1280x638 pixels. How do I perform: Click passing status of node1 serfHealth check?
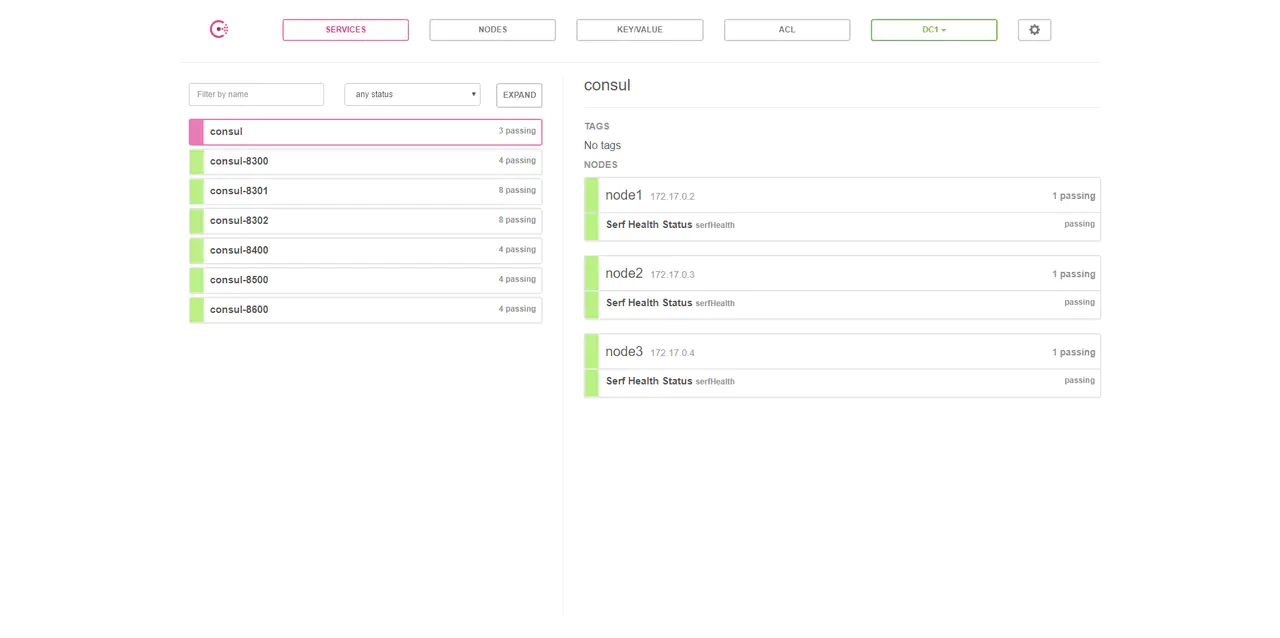(1079, 224)
